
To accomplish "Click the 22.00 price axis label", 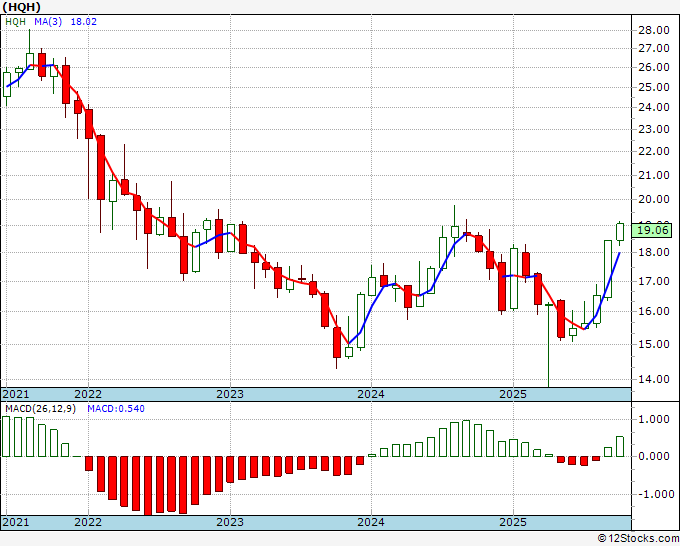I will tap(654, 151).
